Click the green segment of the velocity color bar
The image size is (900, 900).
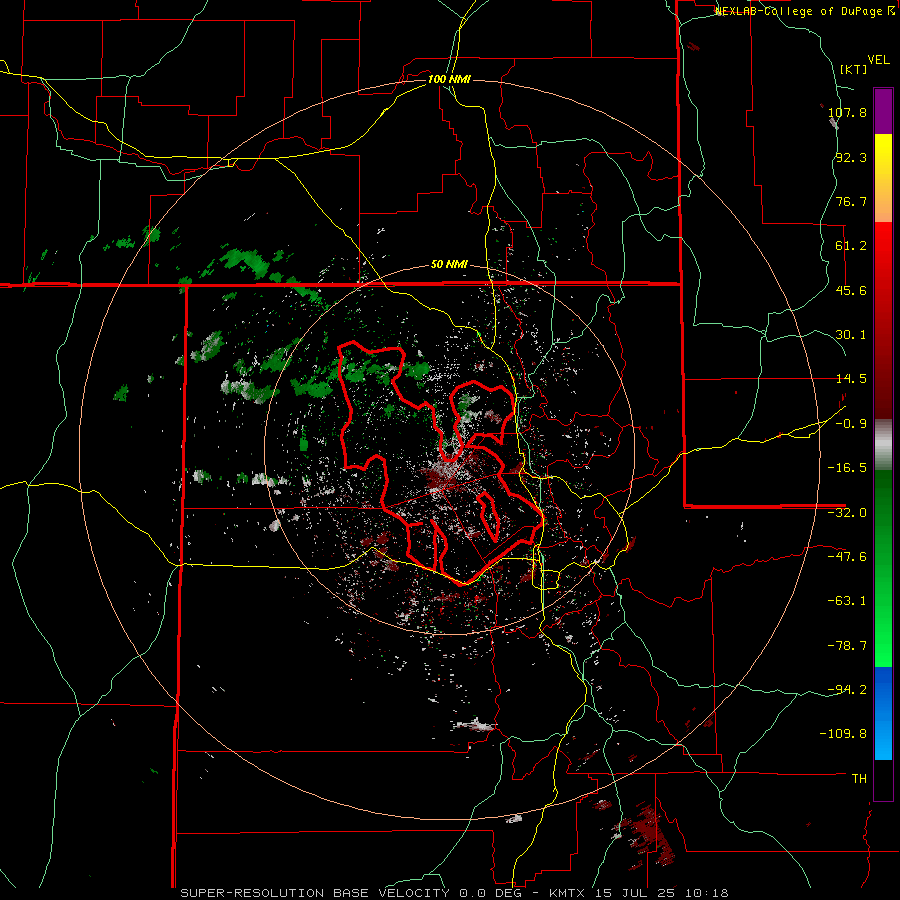coord(883,568)
